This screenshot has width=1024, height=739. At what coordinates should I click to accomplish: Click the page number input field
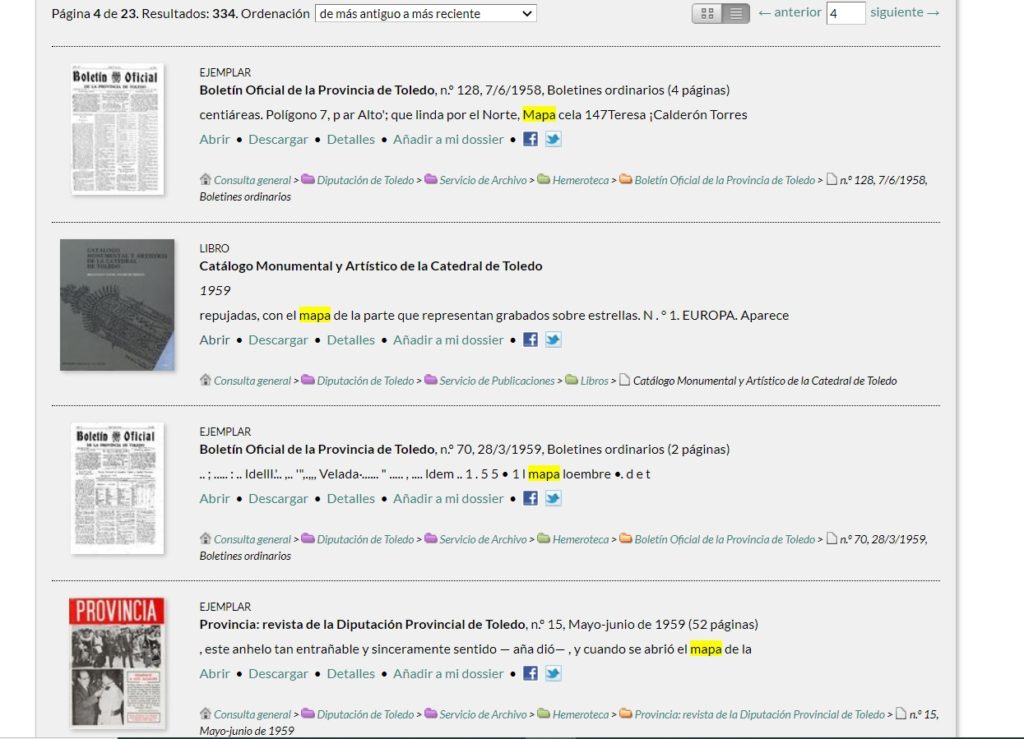coord(846,13)
